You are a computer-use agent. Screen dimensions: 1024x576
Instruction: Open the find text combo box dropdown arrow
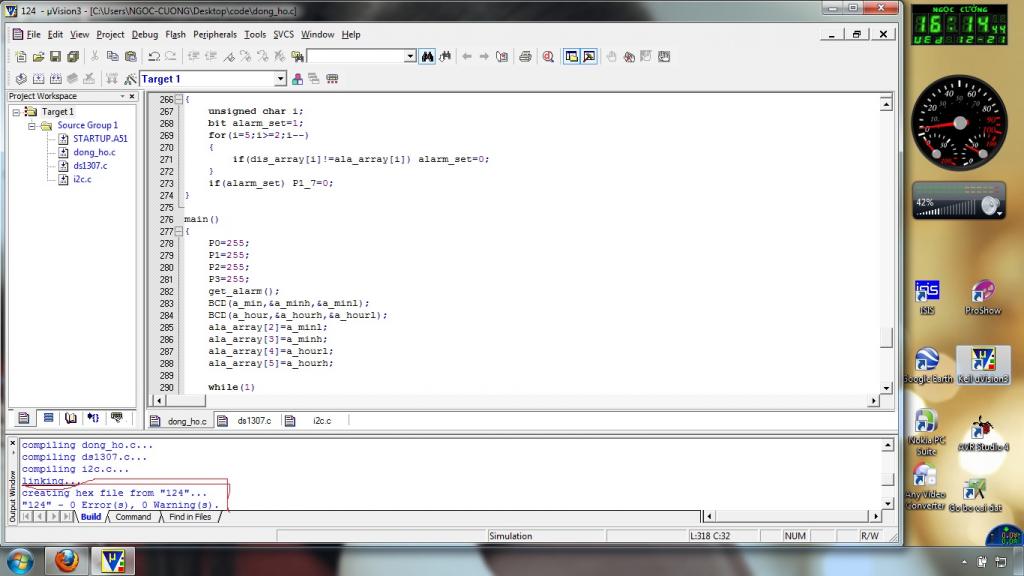coord(410,57)
